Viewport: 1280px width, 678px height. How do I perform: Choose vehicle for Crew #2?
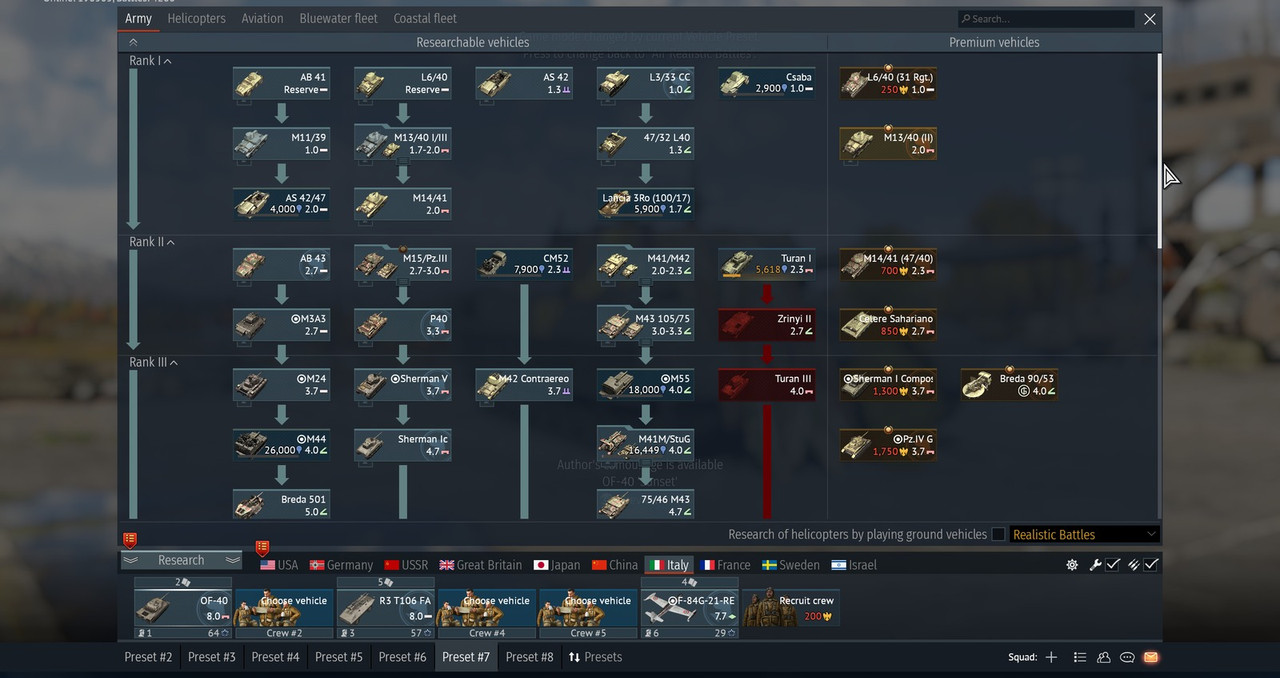tap(284, 614)
